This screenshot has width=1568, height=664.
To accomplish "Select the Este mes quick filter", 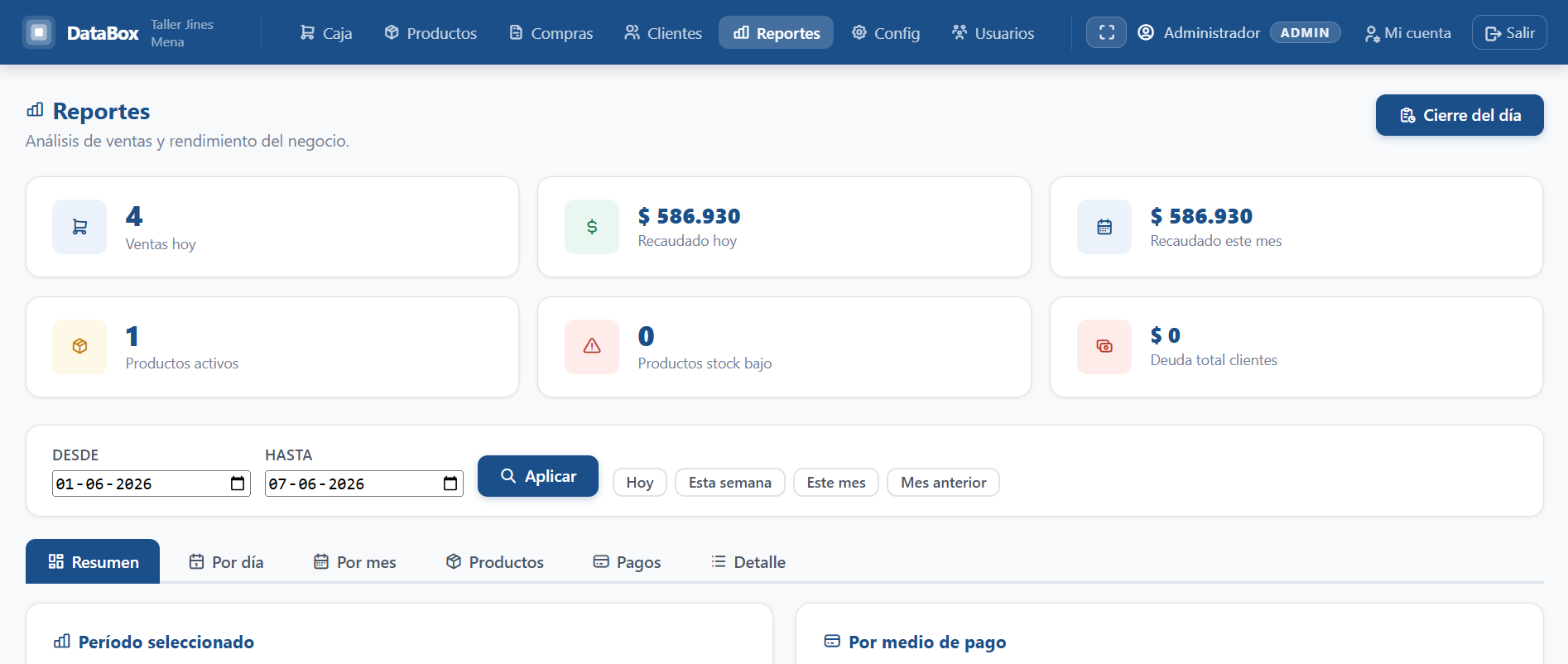I will 836,483.
